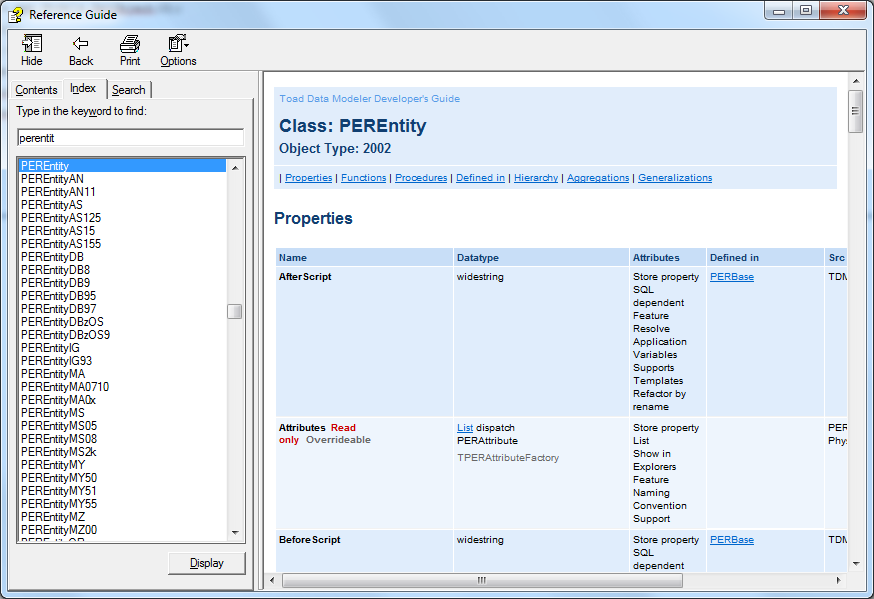Select PEREntityMZ00 entry
The height and width of the screenshot is (599, 874).
[59, 529]
